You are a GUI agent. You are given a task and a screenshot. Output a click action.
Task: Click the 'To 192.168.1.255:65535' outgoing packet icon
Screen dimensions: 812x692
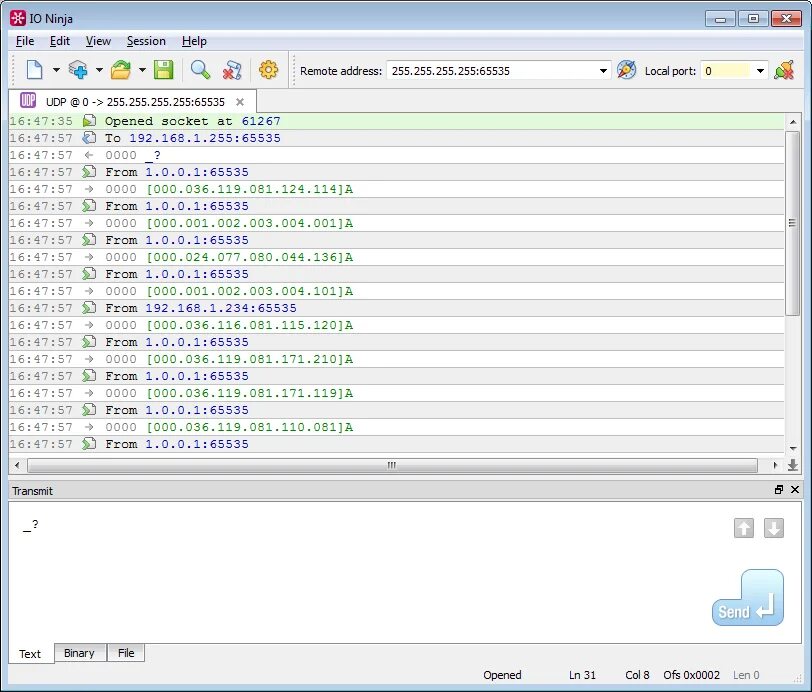tap(89, 138)
